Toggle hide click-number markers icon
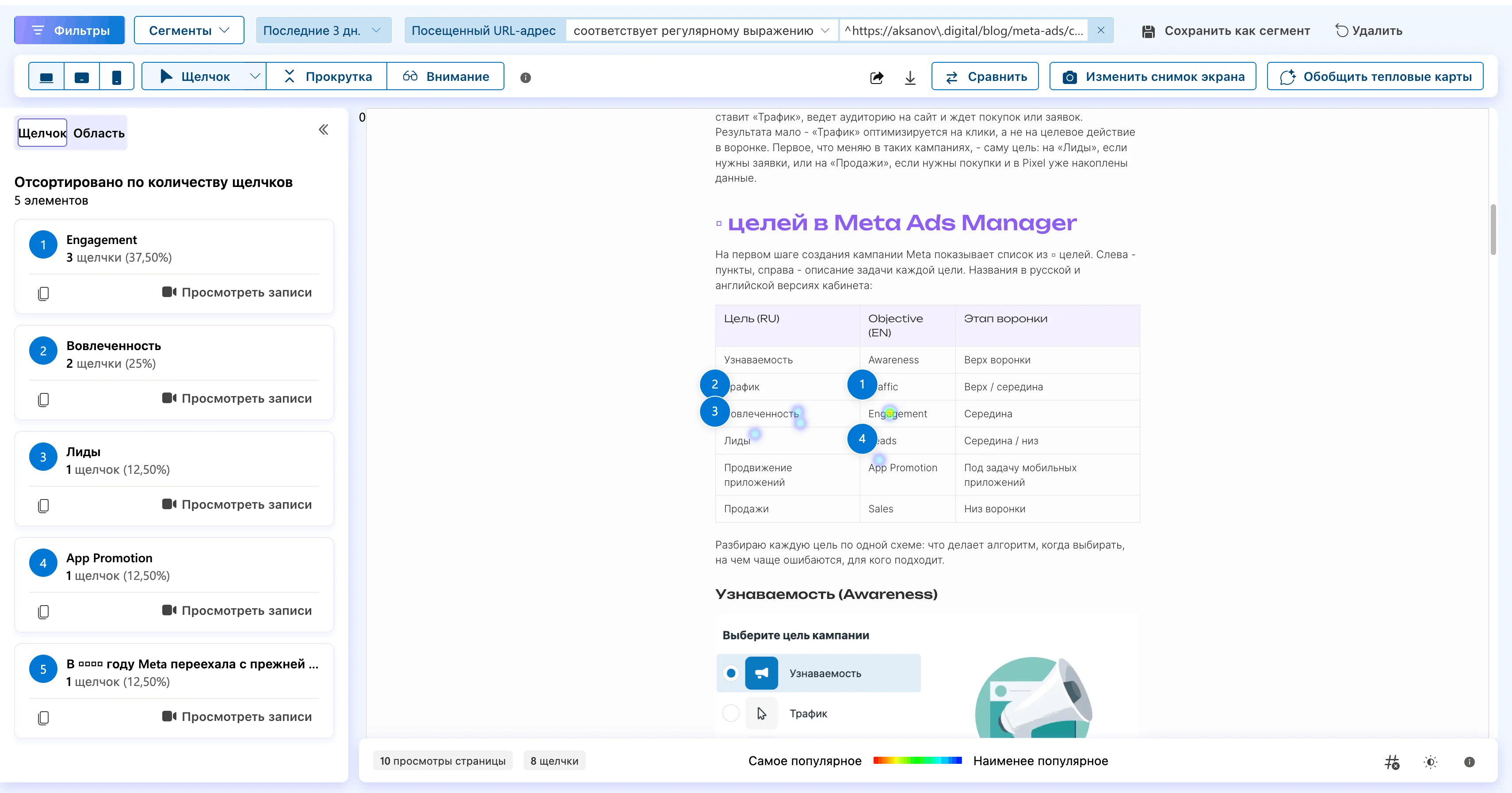The image size is (1512, 793). (1392, 762)
